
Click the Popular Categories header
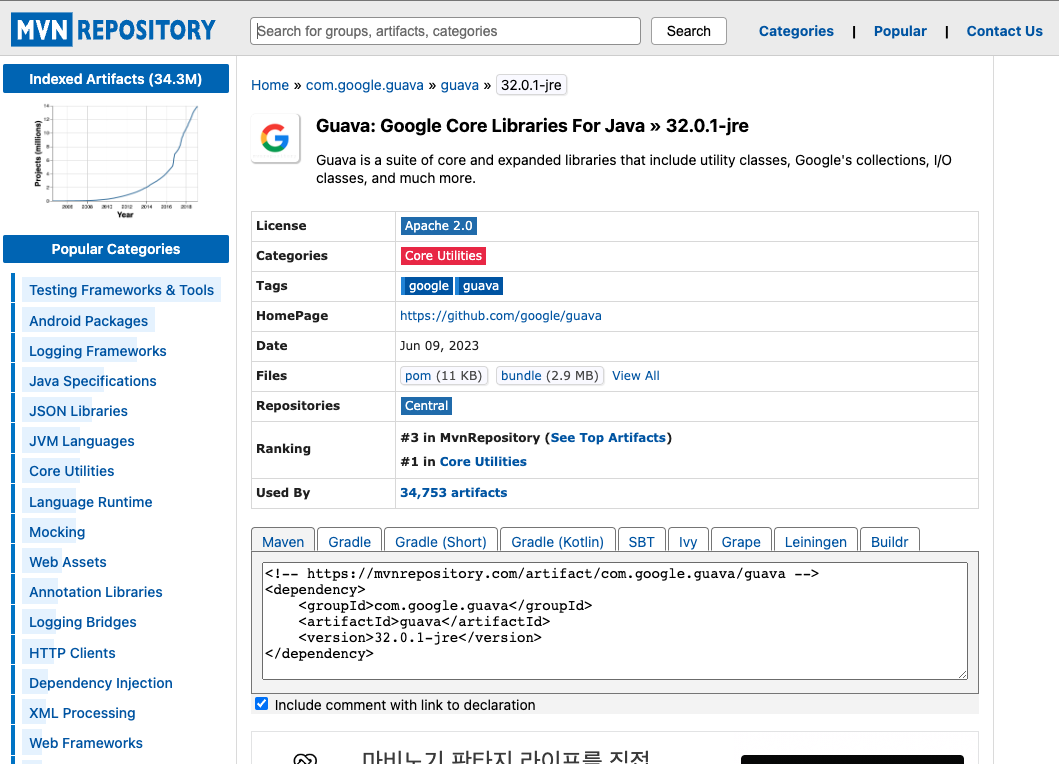[x=115, y=249]
